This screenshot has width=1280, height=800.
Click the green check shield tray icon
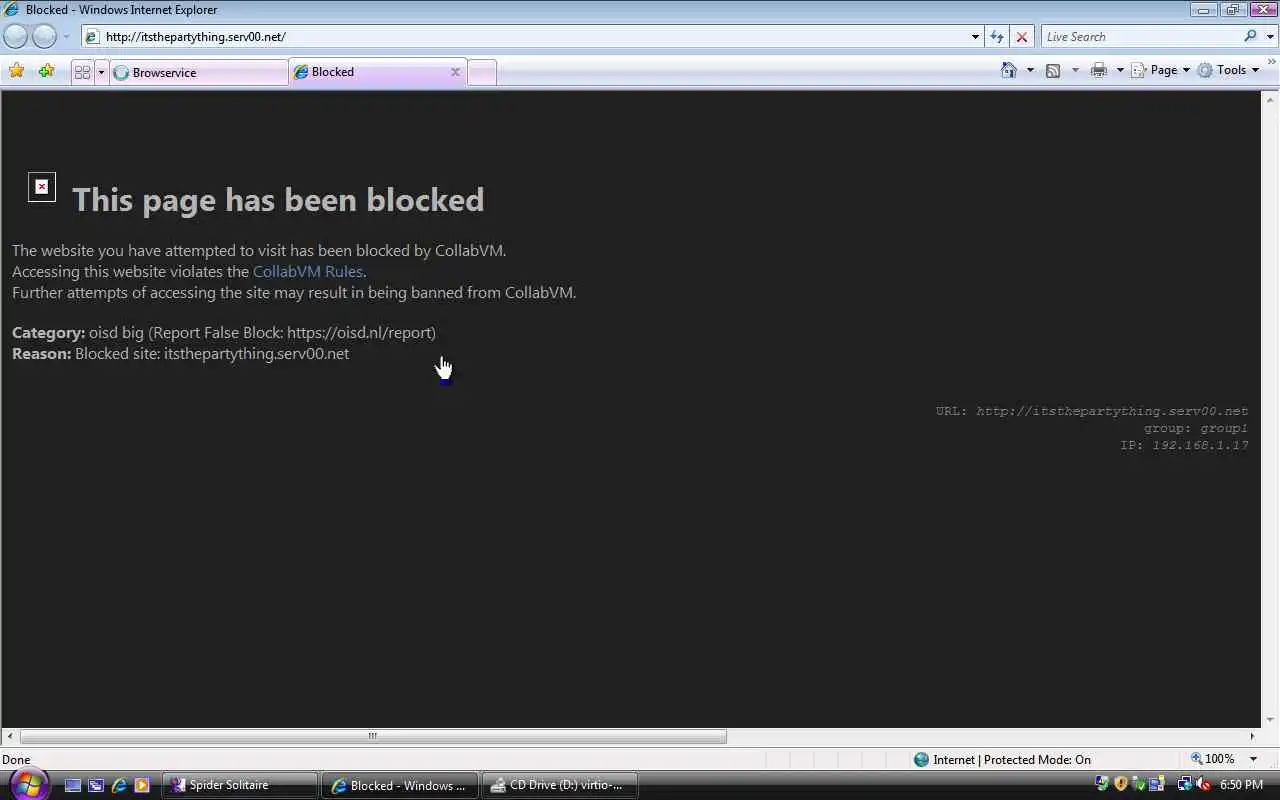[1139, 785]
